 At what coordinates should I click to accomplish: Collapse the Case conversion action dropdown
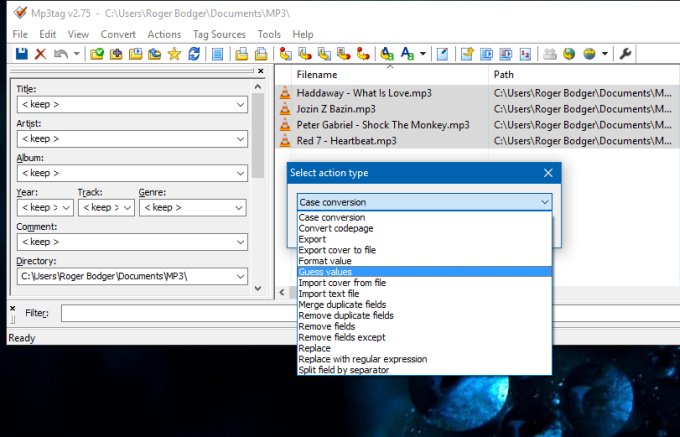coord(544,202)
